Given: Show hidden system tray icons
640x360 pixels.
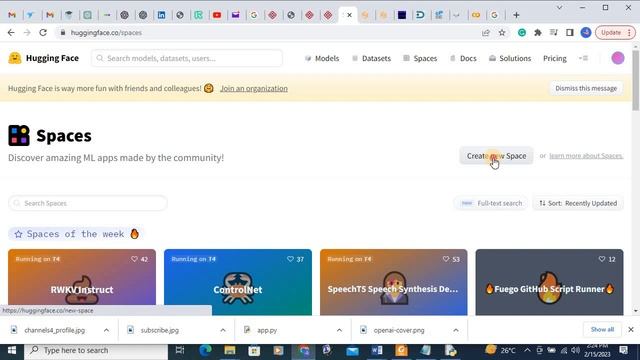Looking at the screenshot, I should click(527, 351).
